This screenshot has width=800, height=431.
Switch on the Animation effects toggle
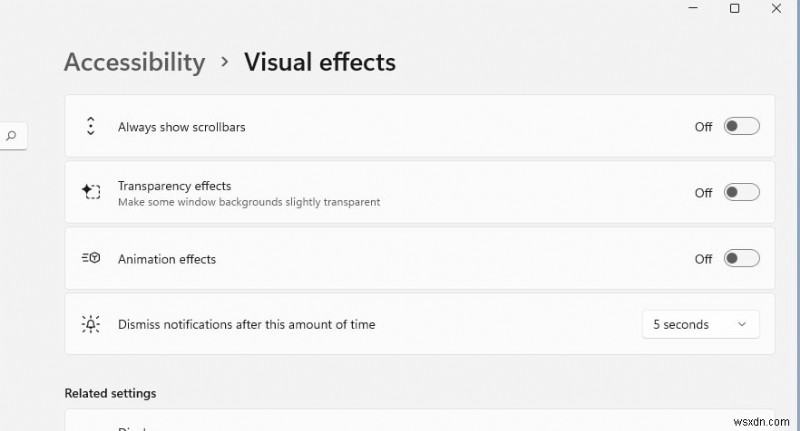(742, 258)
